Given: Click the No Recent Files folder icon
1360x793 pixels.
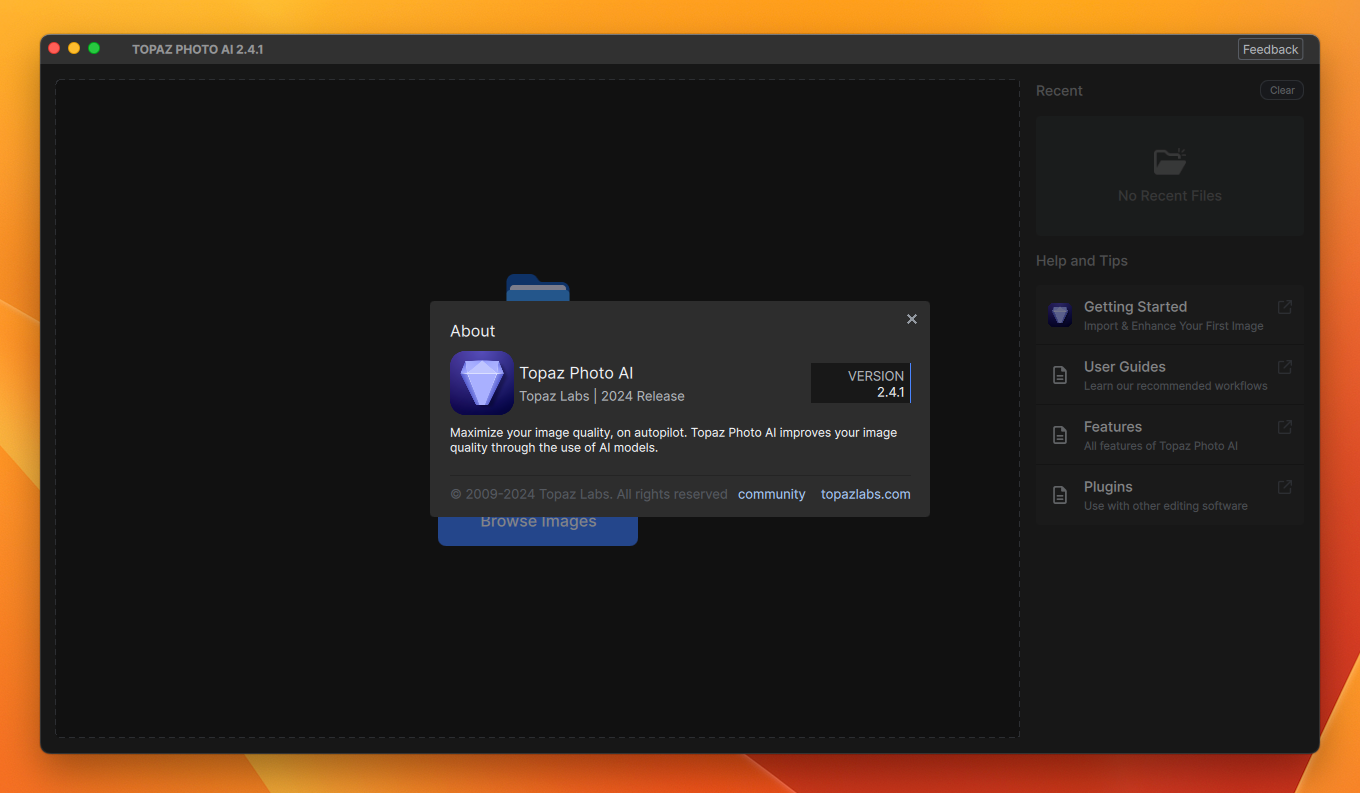Looking at the screenshot, I should tap(1170, 161).
